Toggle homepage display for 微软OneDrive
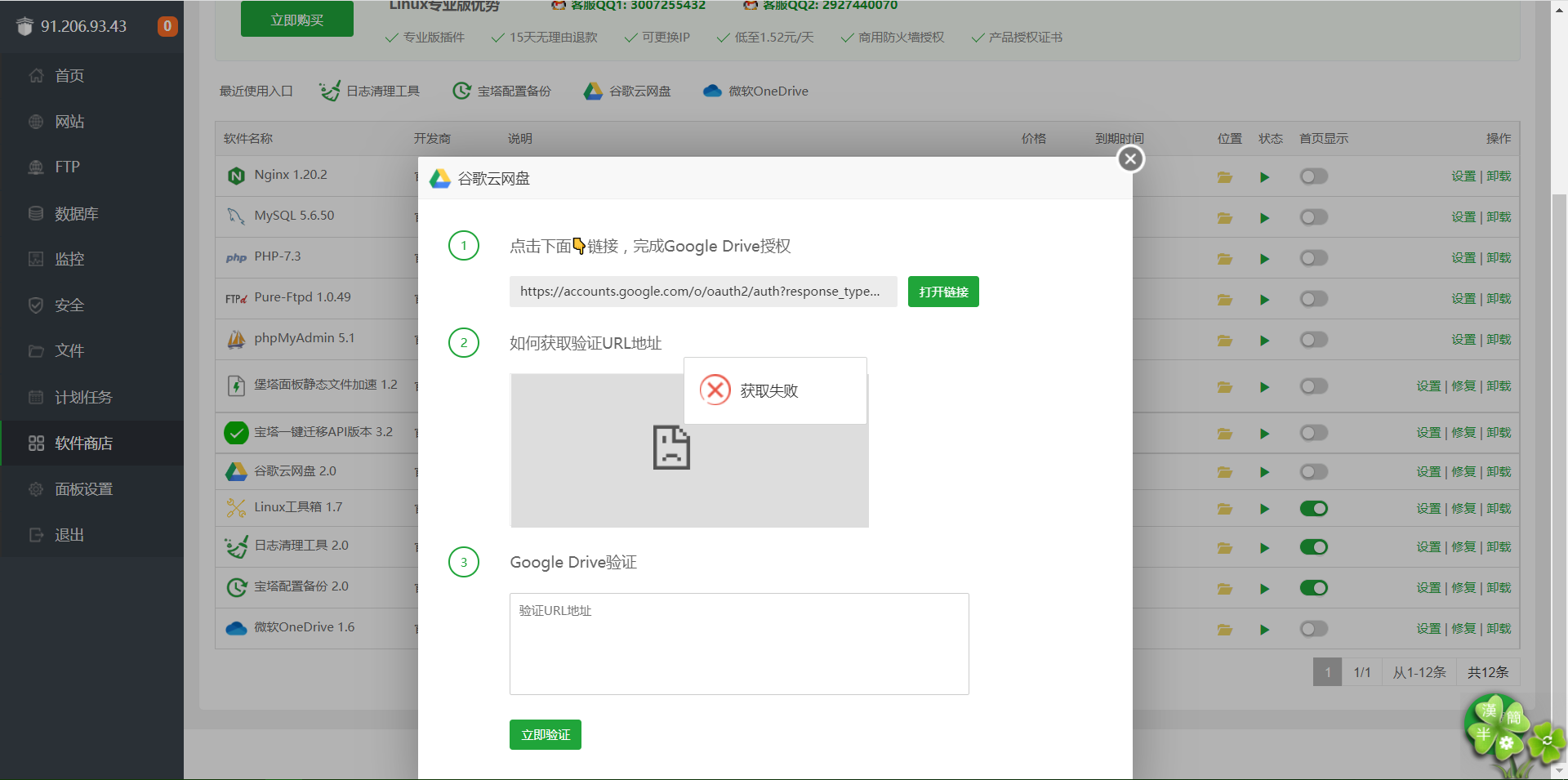1568x780 pixels. click(x=1314, y=629)
